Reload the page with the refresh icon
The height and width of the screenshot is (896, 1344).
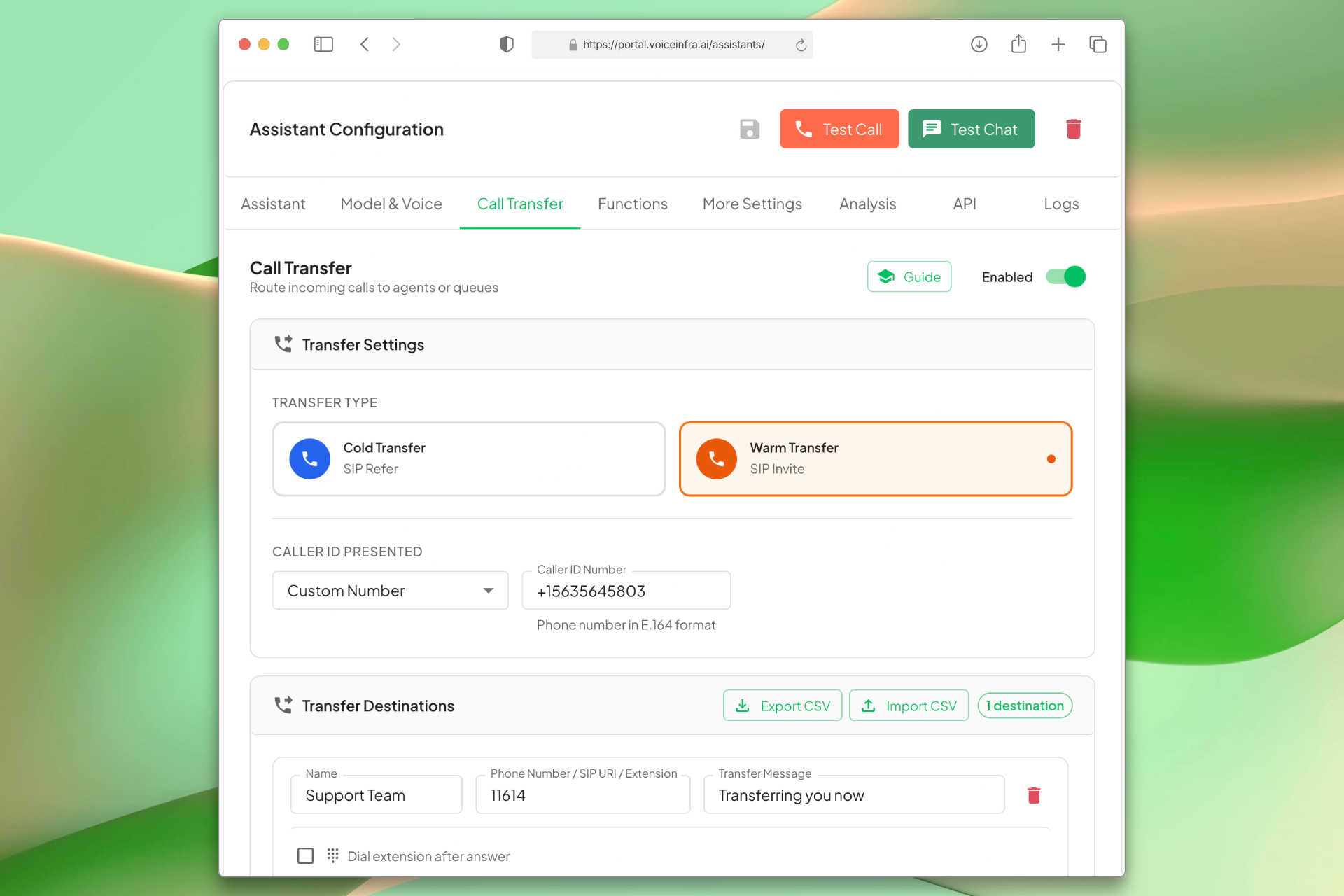pyautogui.click(x=801, y=45)
